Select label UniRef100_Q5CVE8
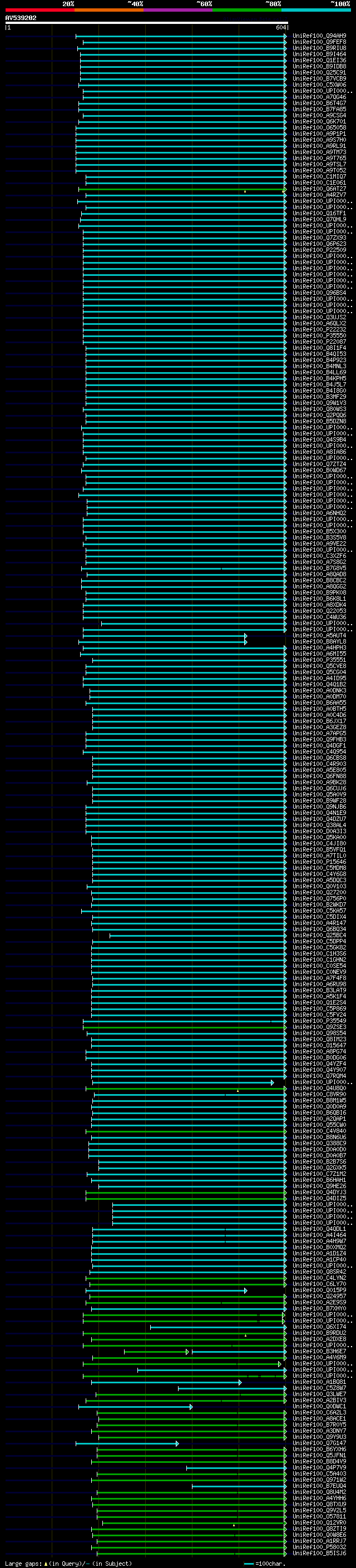This screenshot has width=356, height=1568. pyautogui.click(x=319, y=666)
